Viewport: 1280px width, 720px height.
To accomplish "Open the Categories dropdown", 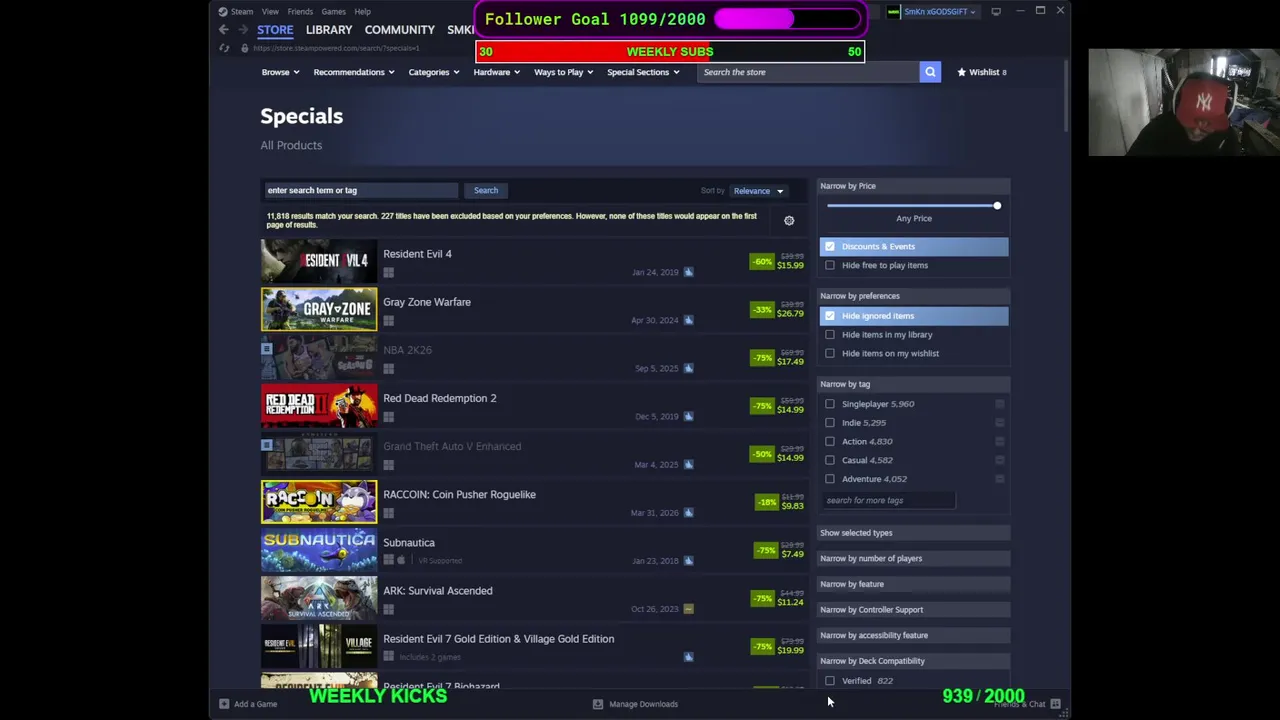I will click(433, 72).
